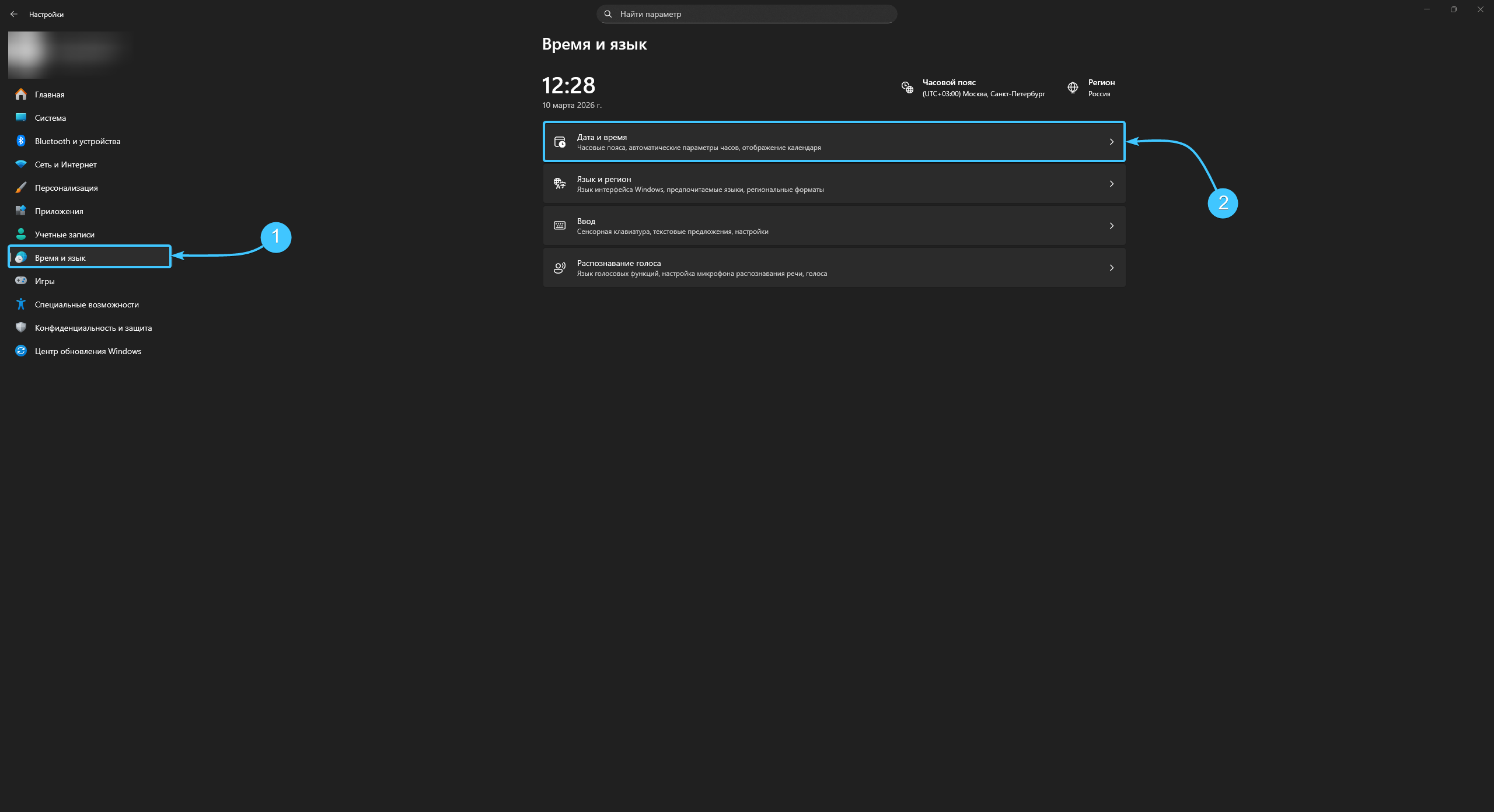Image resolution: width=1494 pixels, height=812 pixels.
Task: Open the Система sidebar section
Action: [x=50, y=118]
